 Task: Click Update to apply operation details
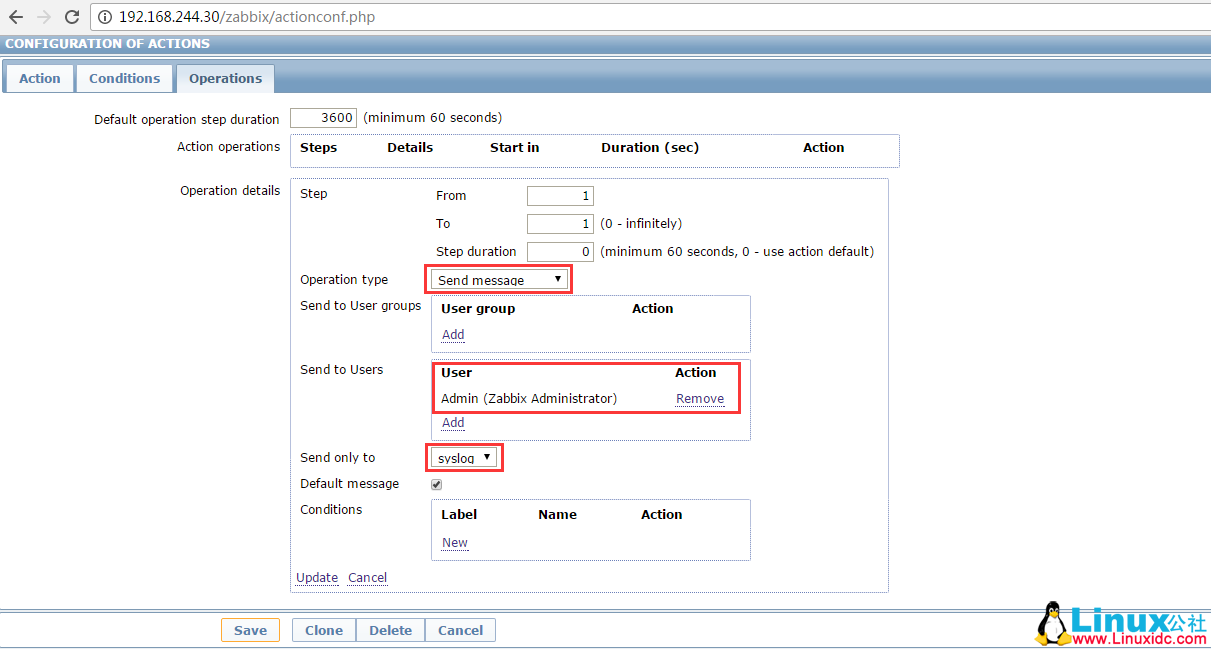click(x=316, y=577)
